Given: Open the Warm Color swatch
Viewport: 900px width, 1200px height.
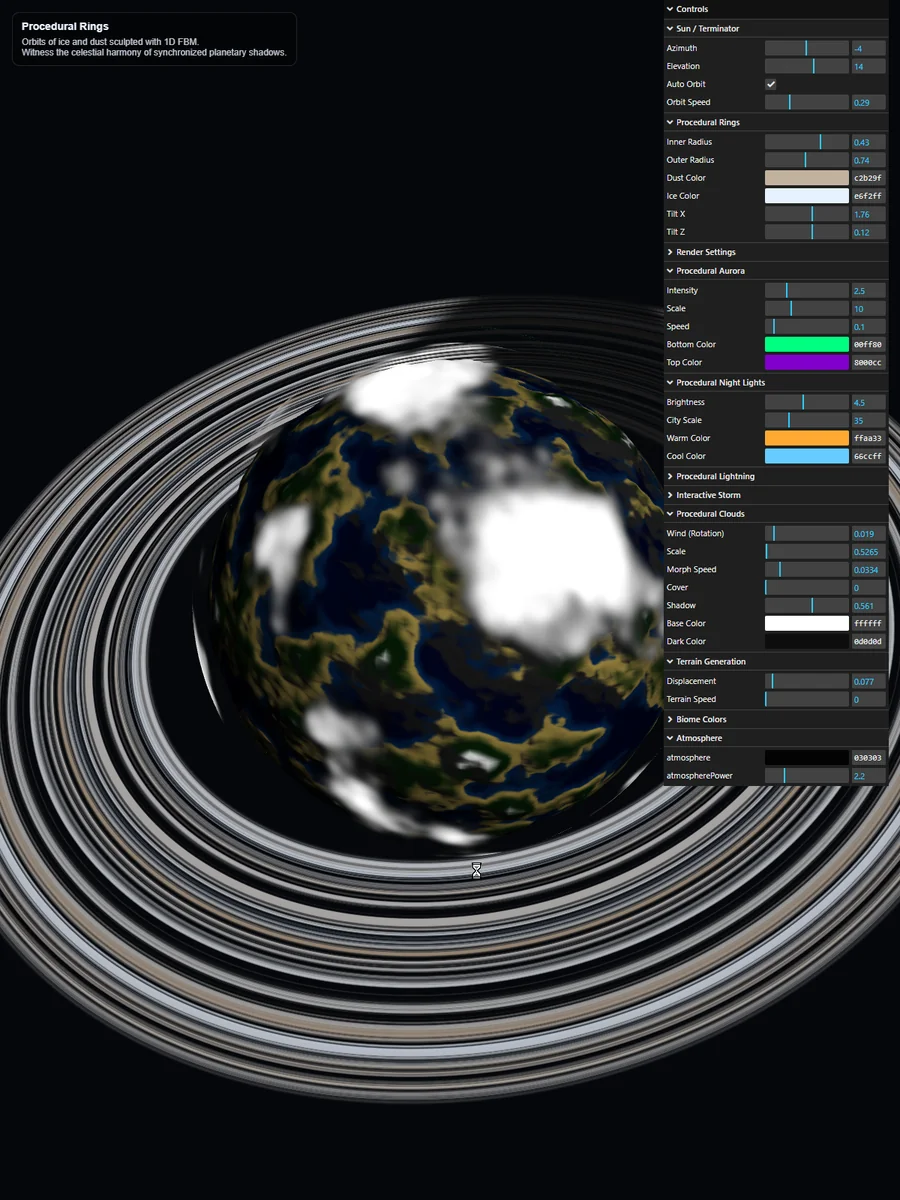Looking at the screenshot, I should [806, 438].
